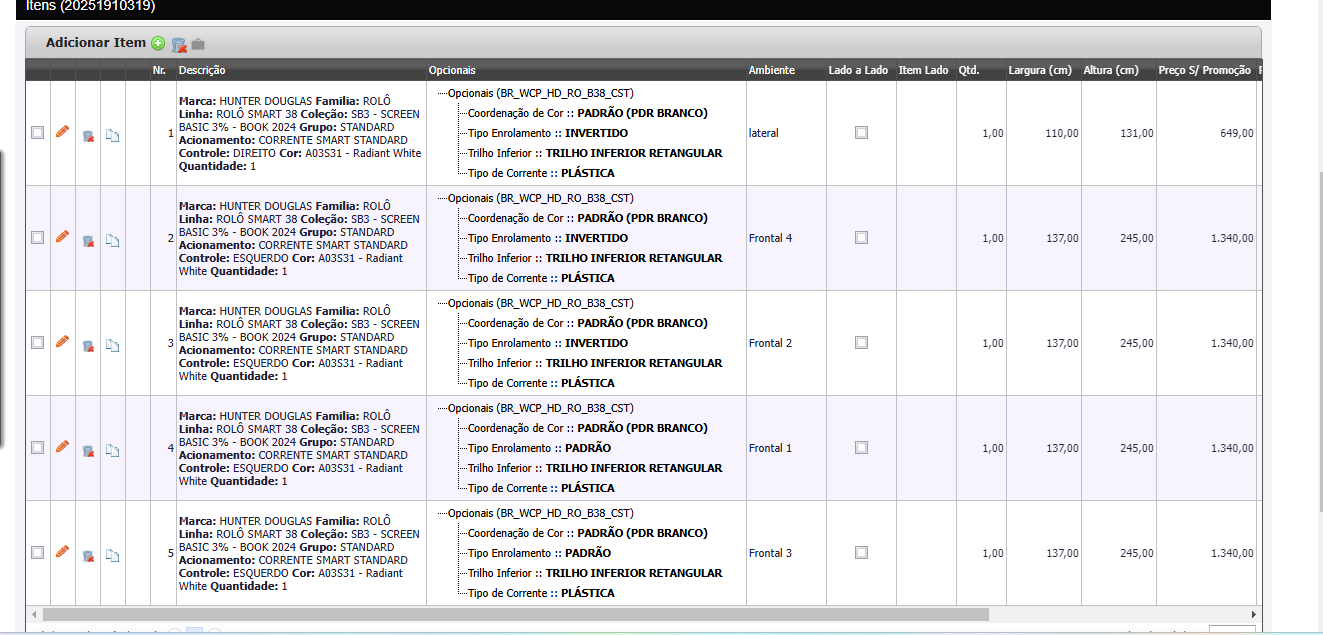Click Coordenação de Cor :: PADRÃO in item 3
The width and height of the screenshot is (1323, 635).
point(588,323)
